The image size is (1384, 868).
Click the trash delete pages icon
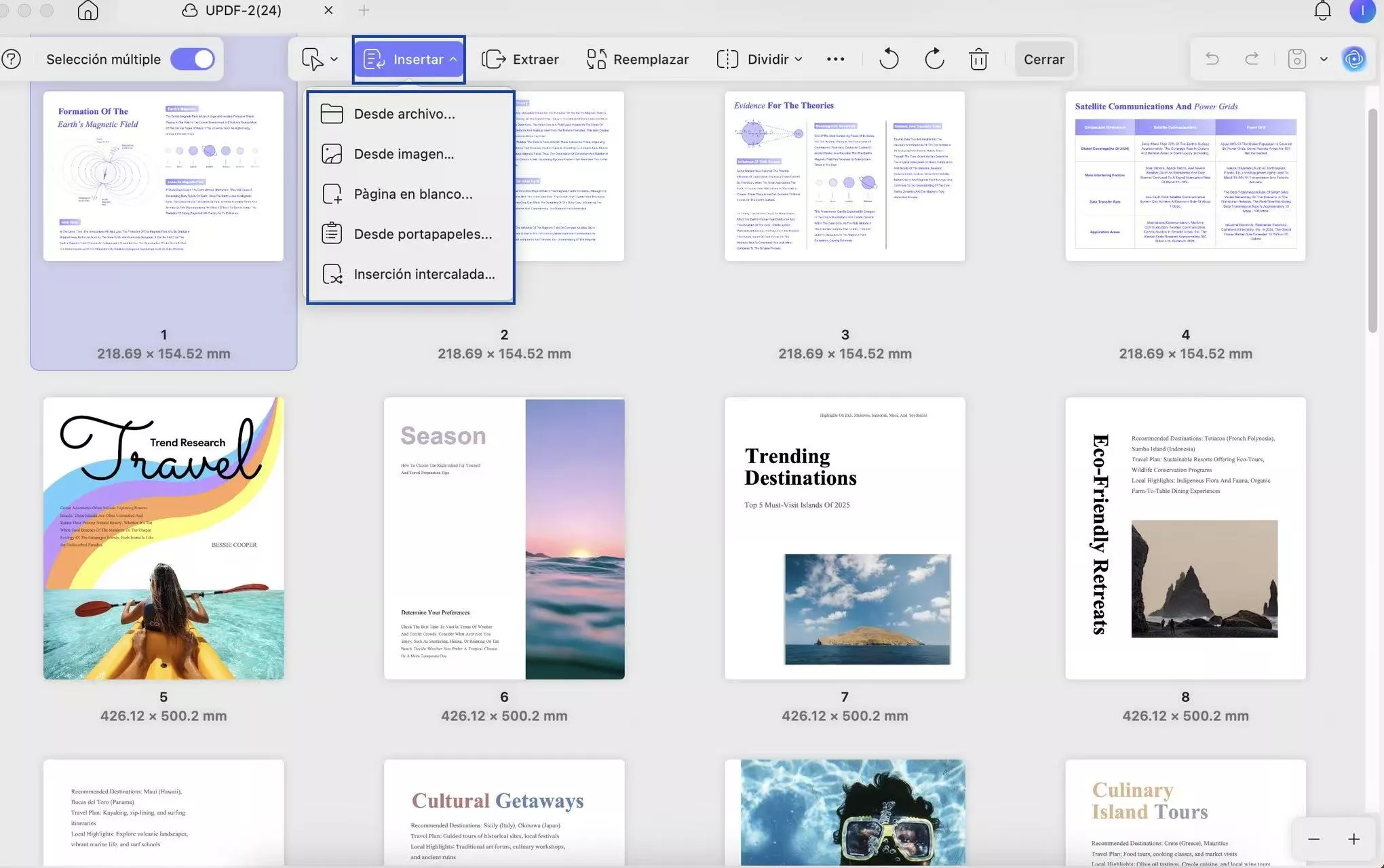click(x=978, y=59)
